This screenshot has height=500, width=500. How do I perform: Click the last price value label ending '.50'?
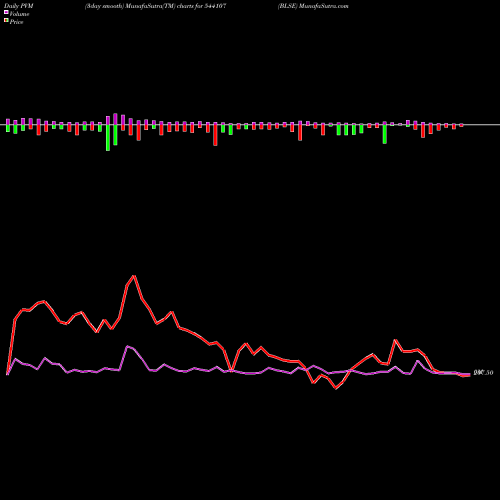point(483,373)
